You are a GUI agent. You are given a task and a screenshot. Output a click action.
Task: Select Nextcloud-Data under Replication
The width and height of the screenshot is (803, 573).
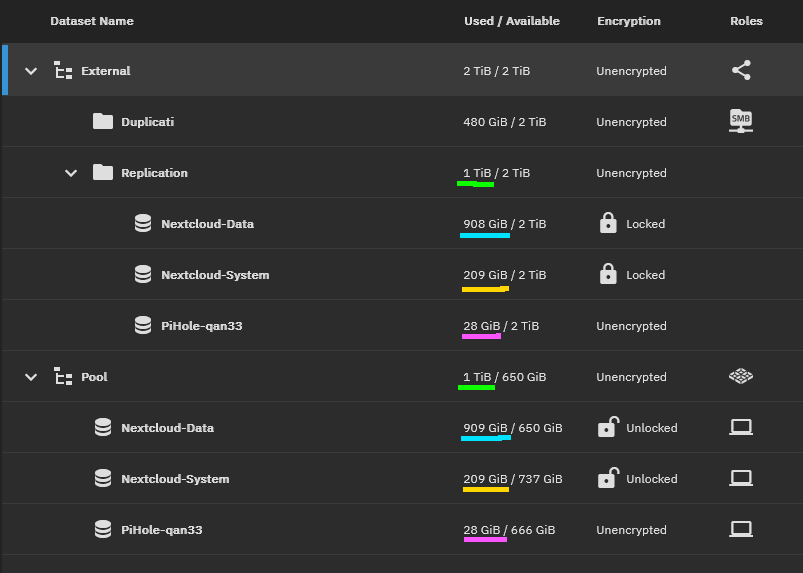[207, 224]
